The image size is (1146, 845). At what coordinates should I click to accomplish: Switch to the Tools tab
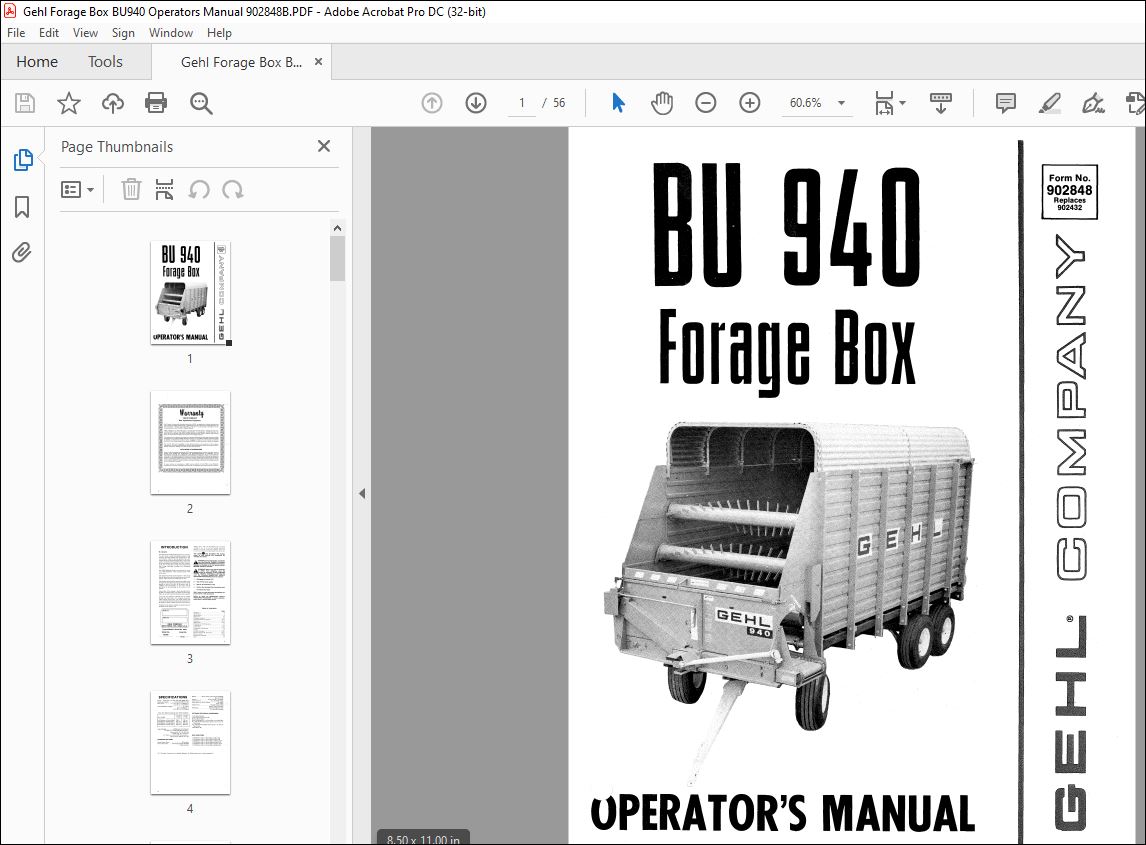tap(105, 62)
